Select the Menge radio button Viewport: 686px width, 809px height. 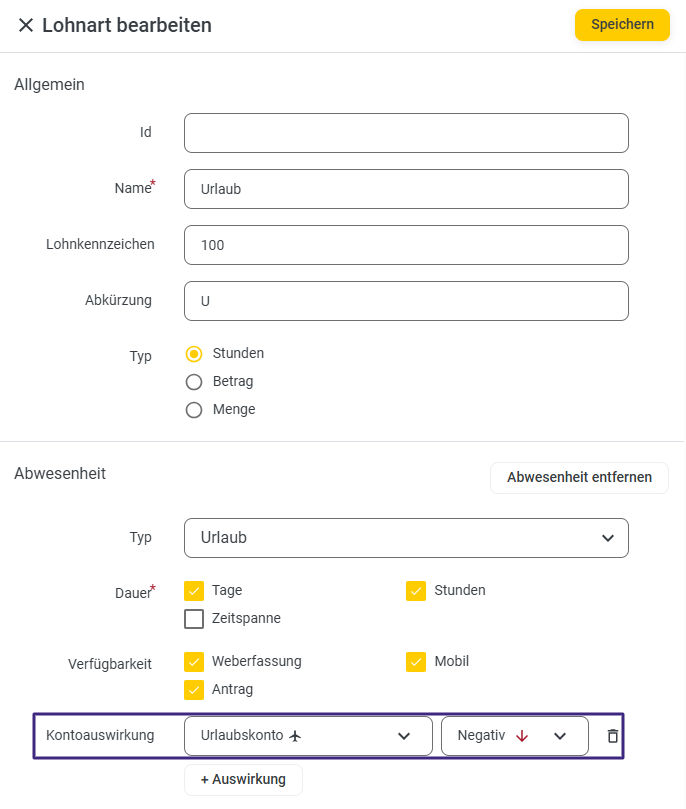[x=194, y=410]
